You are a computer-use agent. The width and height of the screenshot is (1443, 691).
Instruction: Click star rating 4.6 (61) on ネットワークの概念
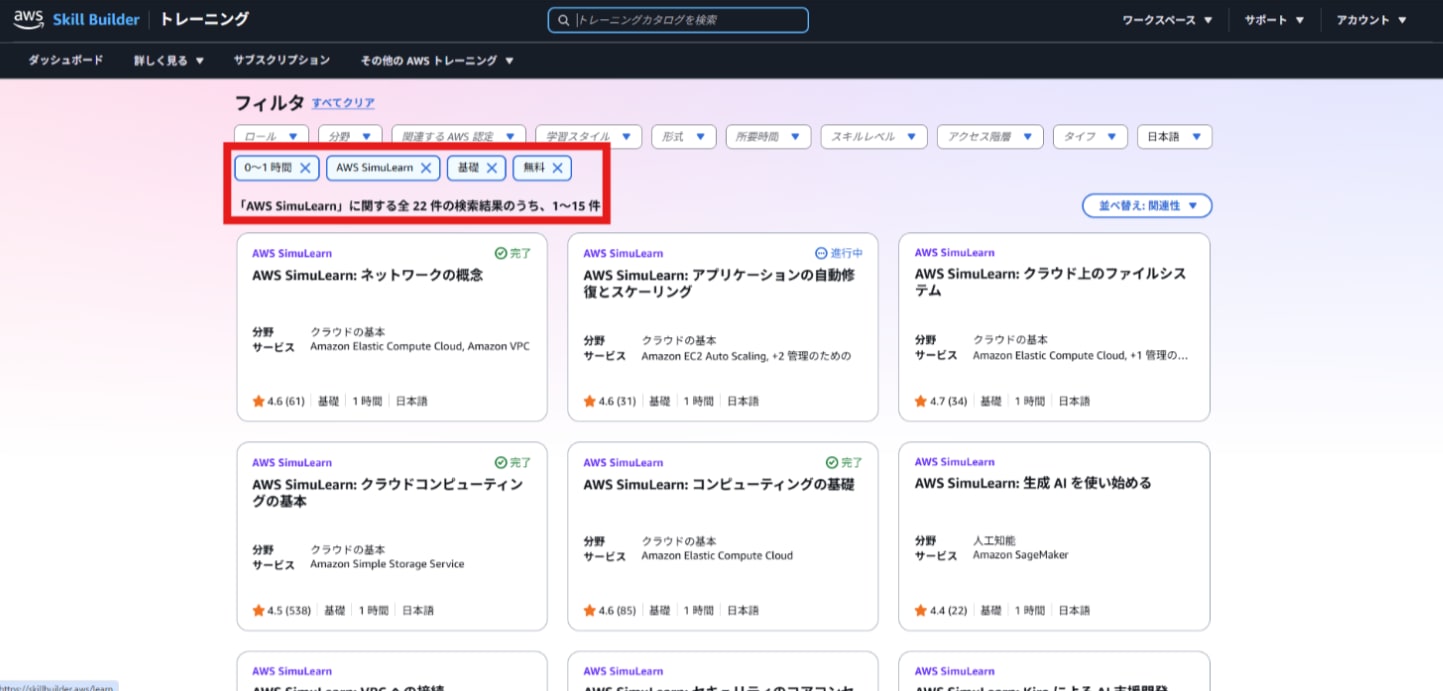(278, 401)
